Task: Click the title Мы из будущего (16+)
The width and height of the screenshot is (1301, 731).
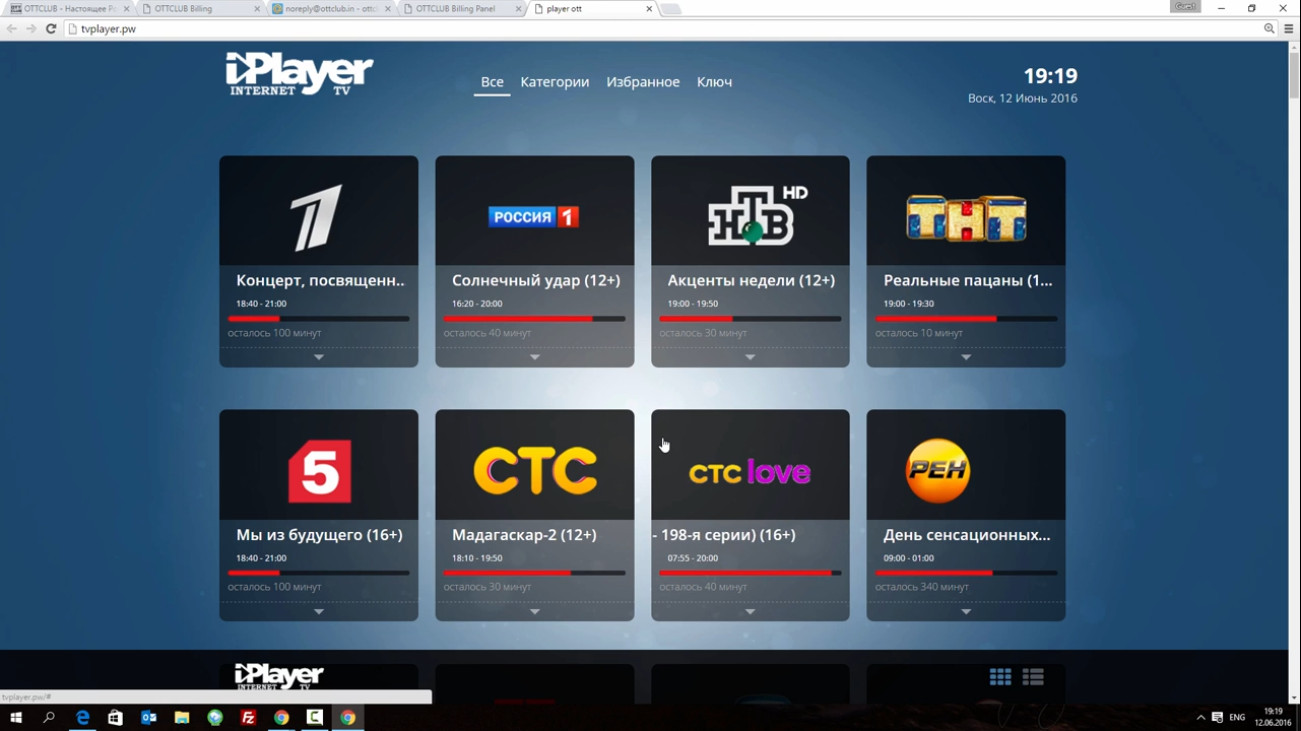Action: 319,535
